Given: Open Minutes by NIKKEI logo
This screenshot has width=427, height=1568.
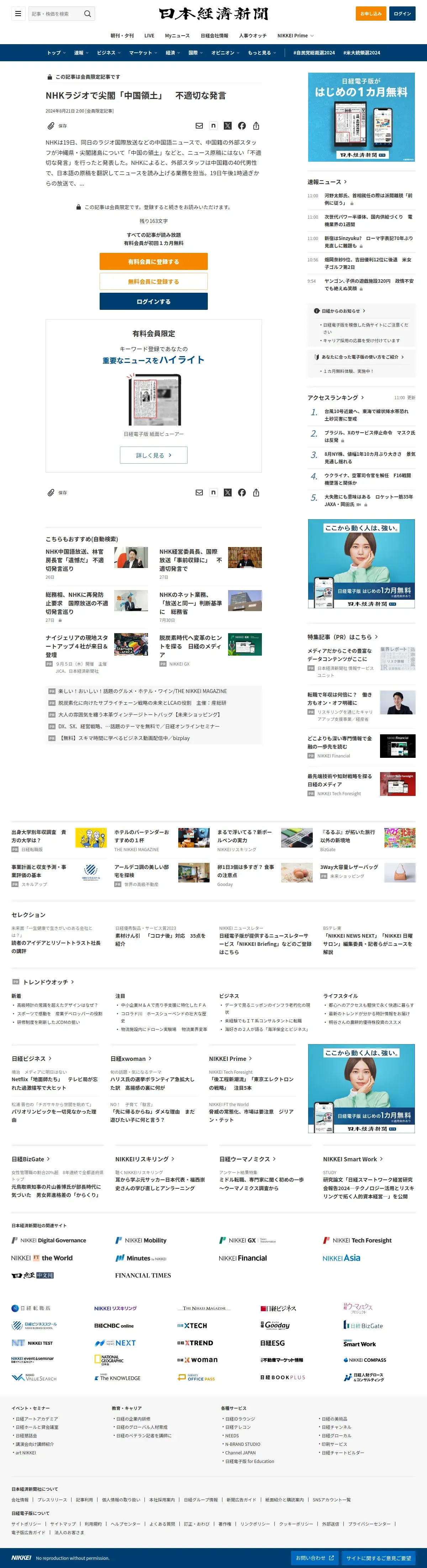Looking at the screenshot, I should (x=141, y=1257).
